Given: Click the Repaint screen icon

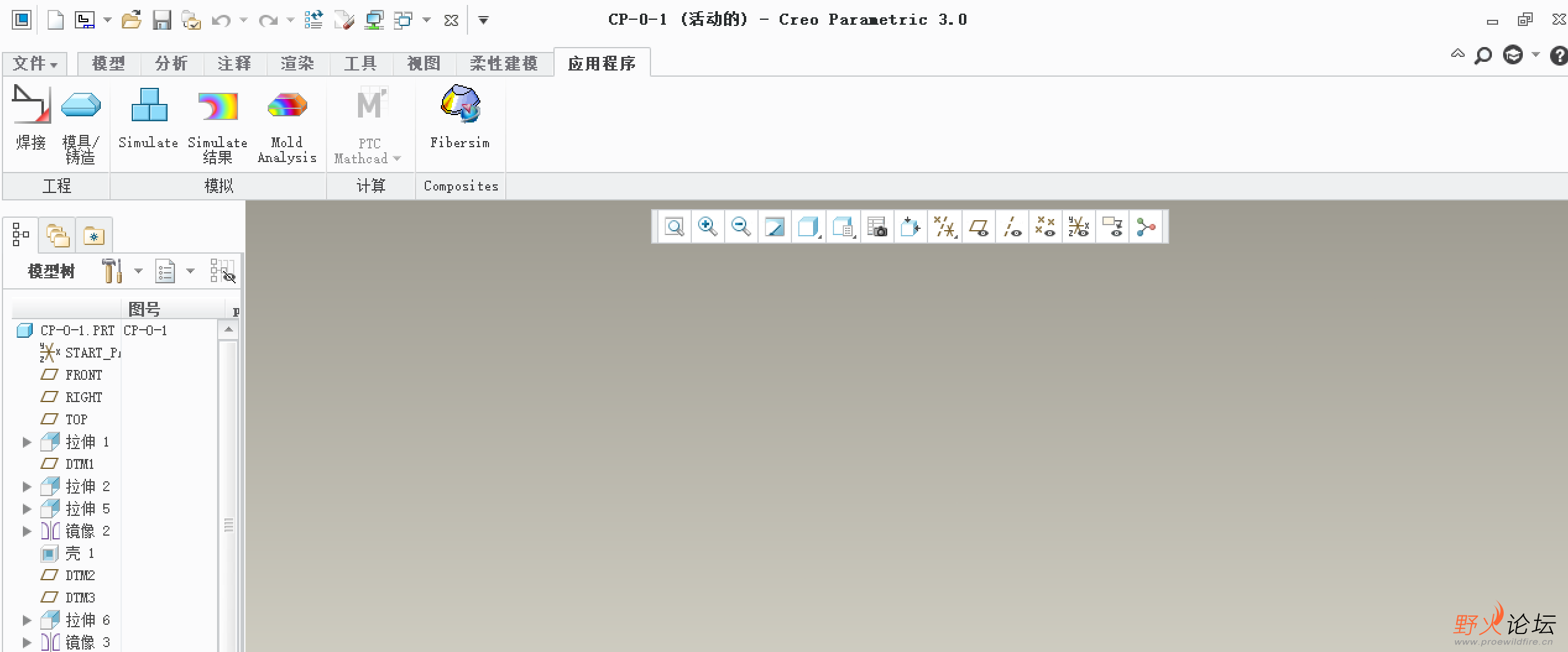Looking at the screenshot, I should 775,227.
